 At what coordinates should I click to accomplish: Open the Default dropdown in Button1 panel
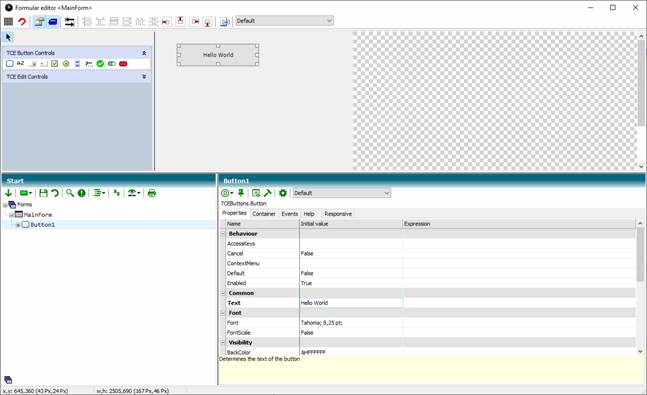pyautogui.click(x=341, y=193)
